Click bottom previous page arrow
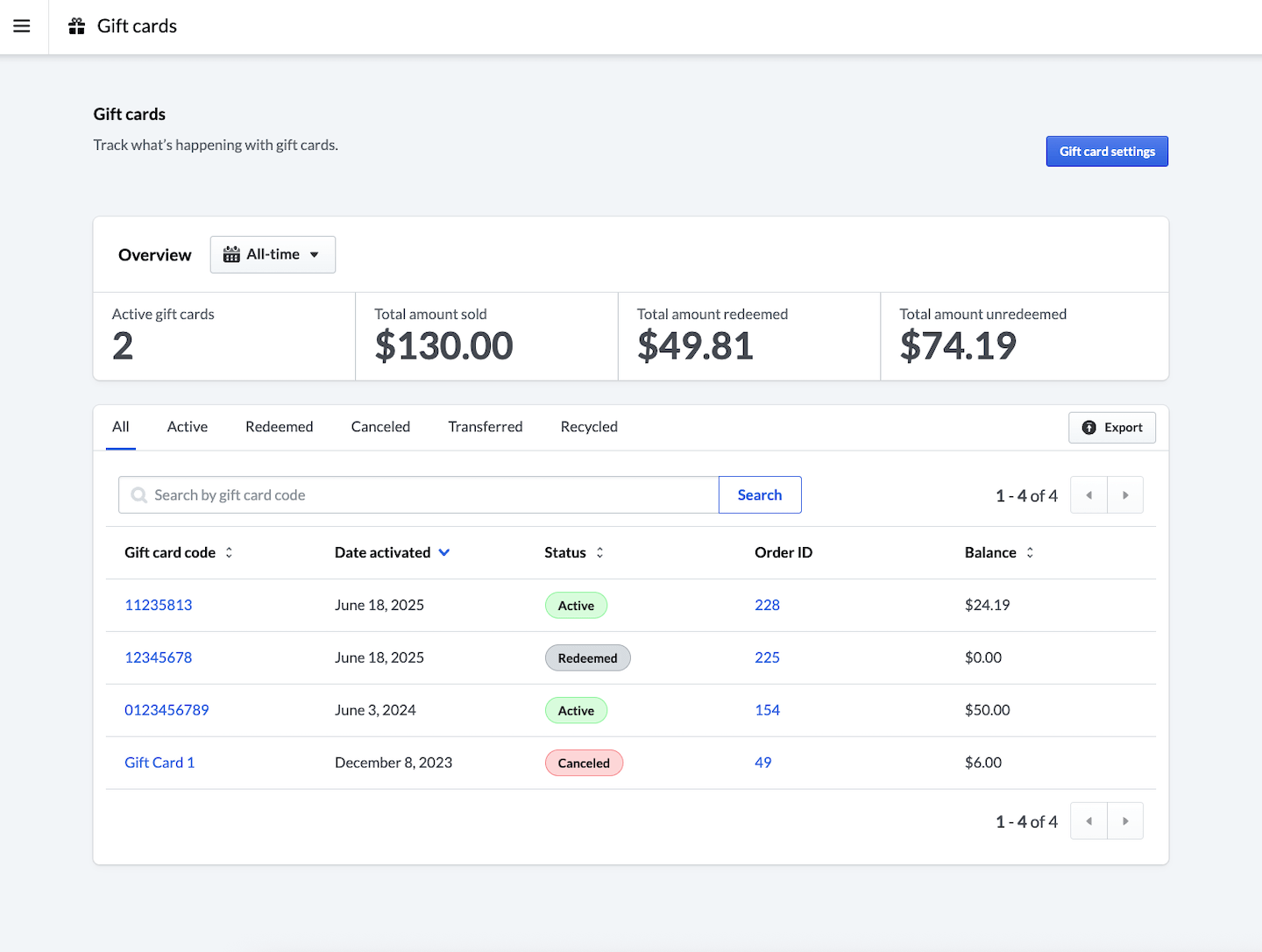Image resolution: width=1262 pixels, height=952 pixels. pos(1089,821)
